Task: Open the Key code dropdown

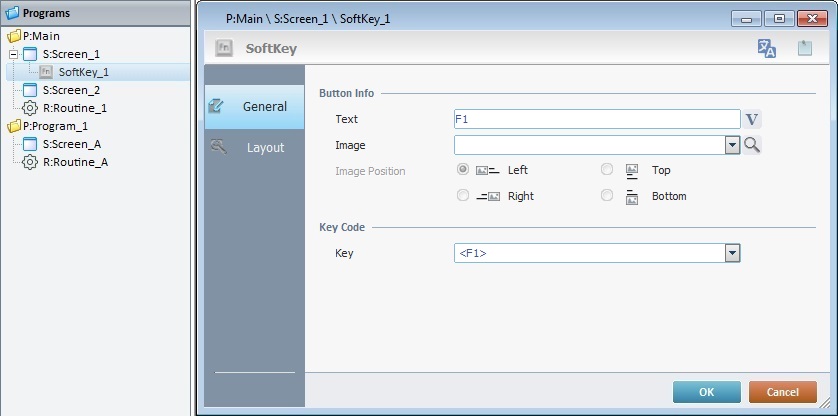Action: coord(733,254)
